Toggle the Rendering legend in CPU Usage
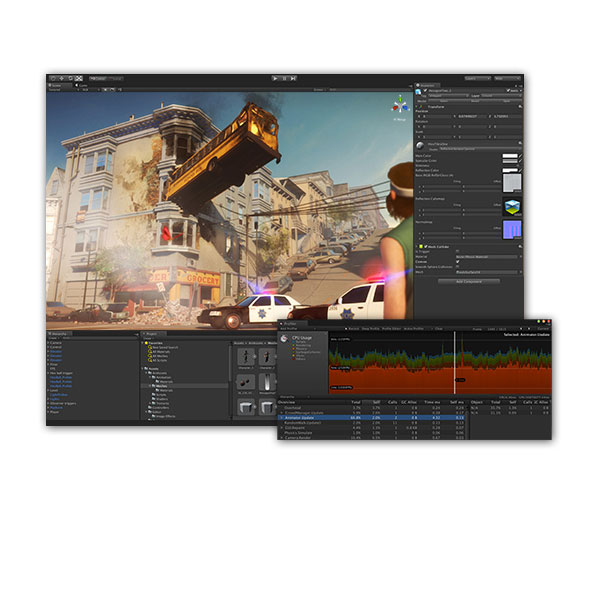Screen dimensions: 600x600 pos(303,345)
